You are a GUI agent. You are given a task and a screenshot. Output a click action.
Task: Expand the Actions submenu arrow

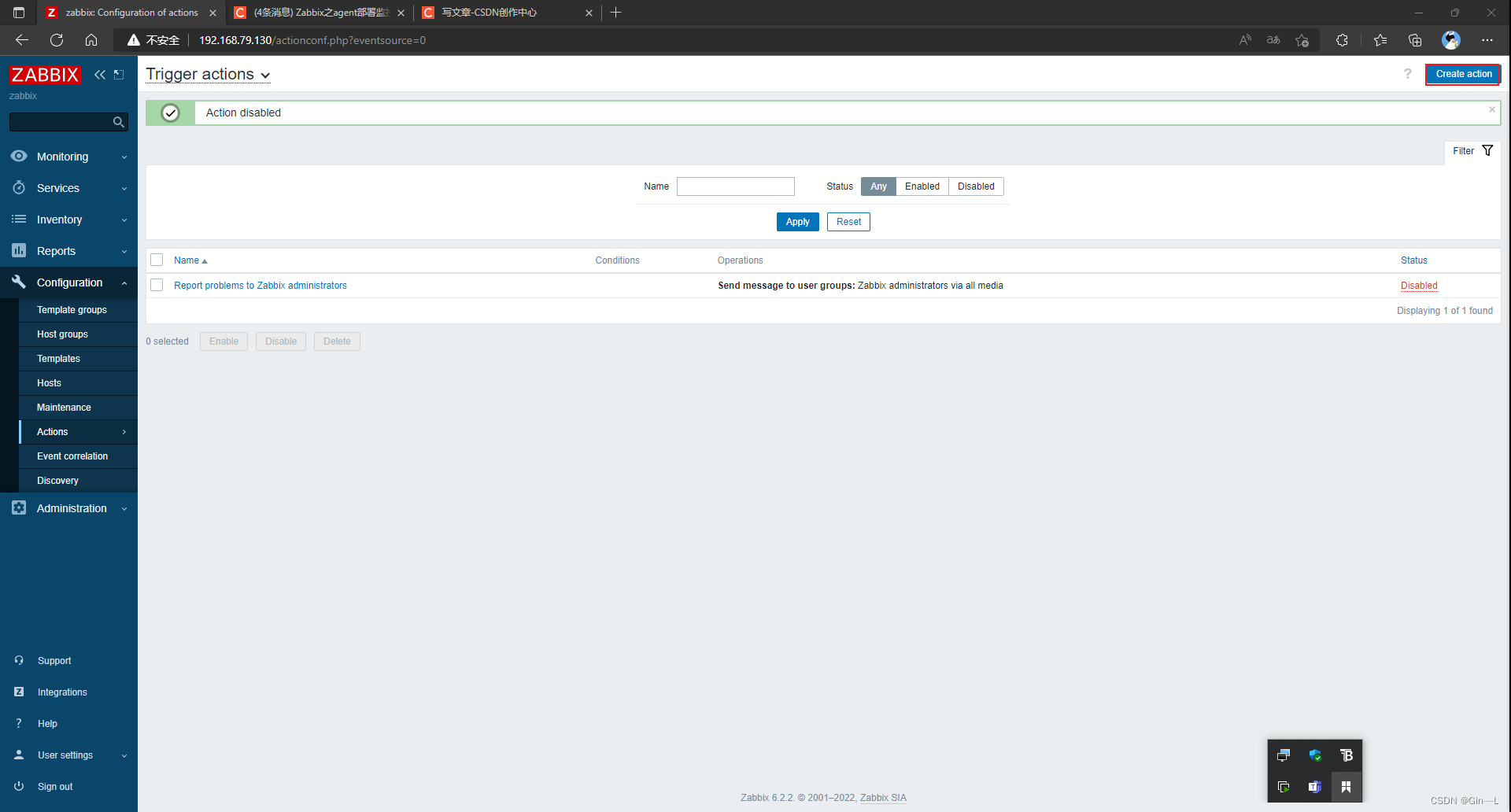coord(124,432)
